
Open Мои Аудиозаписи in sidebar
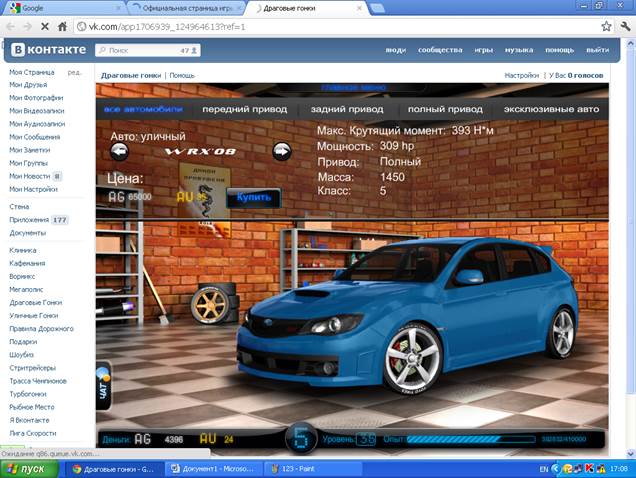[x=37, y=124]
